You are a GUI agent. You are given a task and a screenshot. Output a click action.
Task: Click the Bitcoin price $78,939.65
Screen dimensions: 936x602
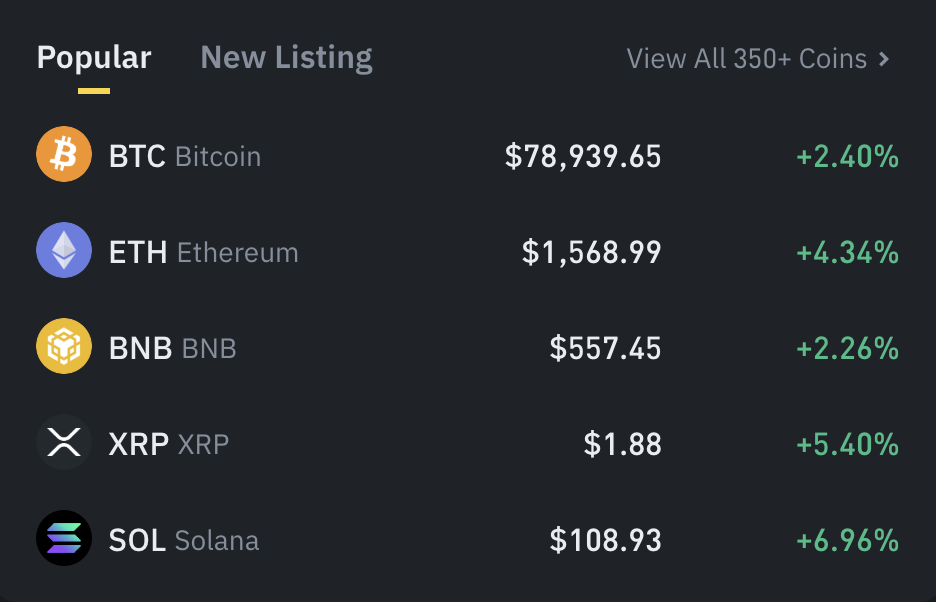[583, 156]
